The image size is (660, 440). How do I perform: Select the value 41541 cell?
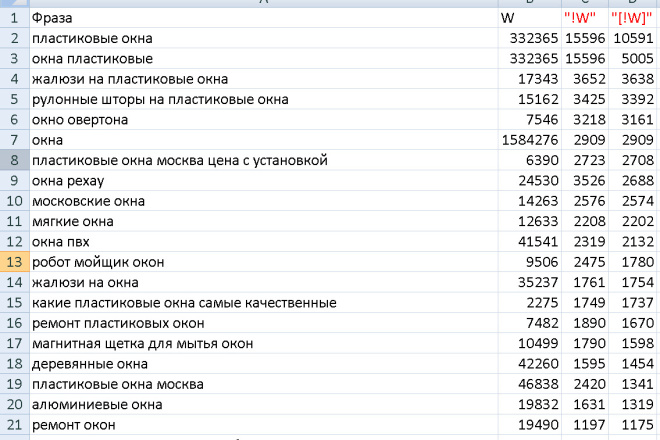[x=530, y=242]
